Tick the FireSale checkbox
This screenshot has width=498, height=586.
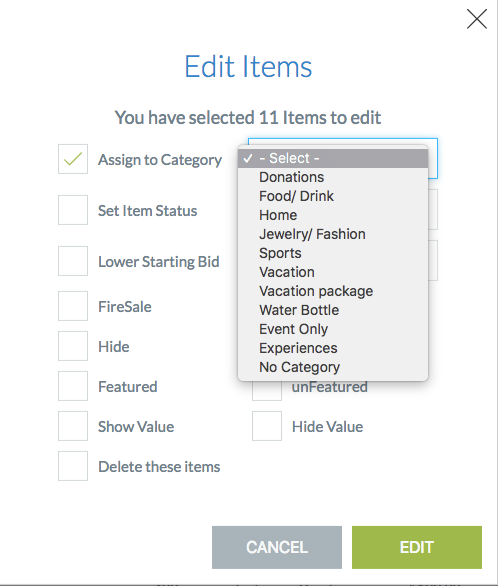73,306
